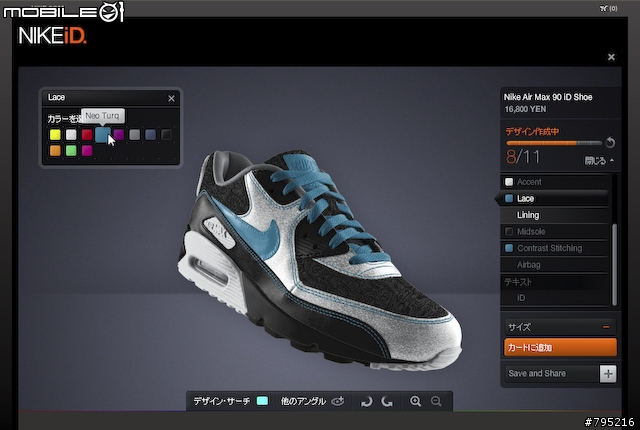Image resolution: width=640 pixels, height=430 pixels.
Task: Select the white lace color swatch
Action: pyautogui.click(x=71, y=135)
